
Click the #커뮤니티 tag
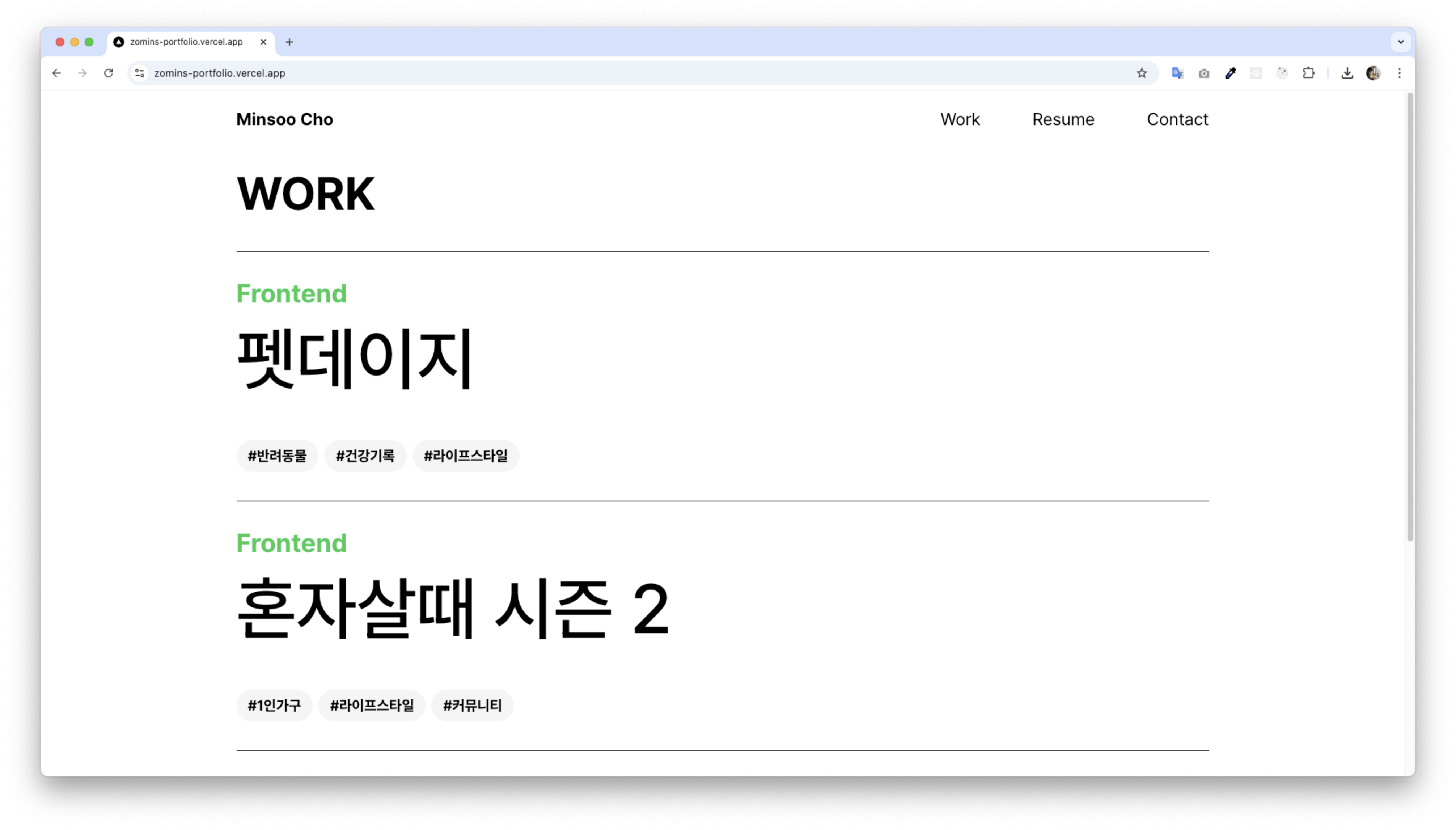point(473,705)
